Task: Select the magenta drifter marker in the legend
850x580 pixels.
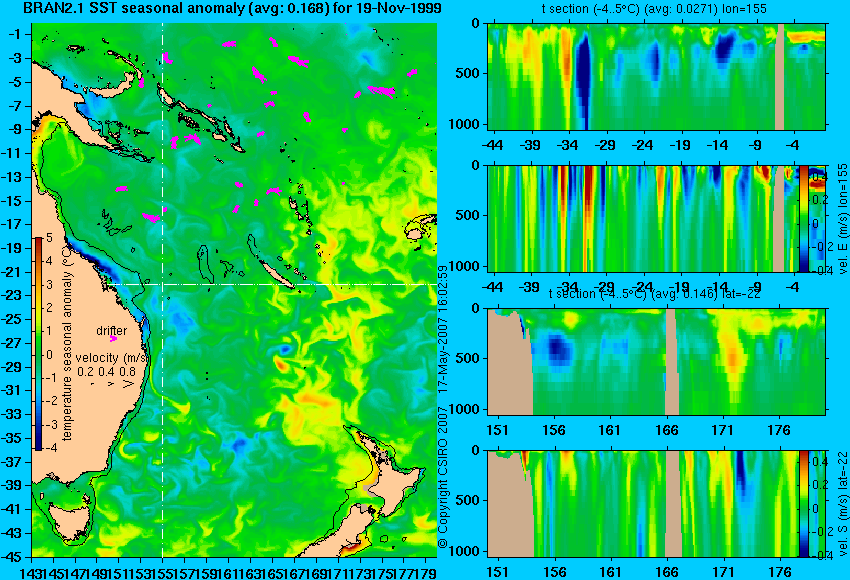Action: click(113, 339)
